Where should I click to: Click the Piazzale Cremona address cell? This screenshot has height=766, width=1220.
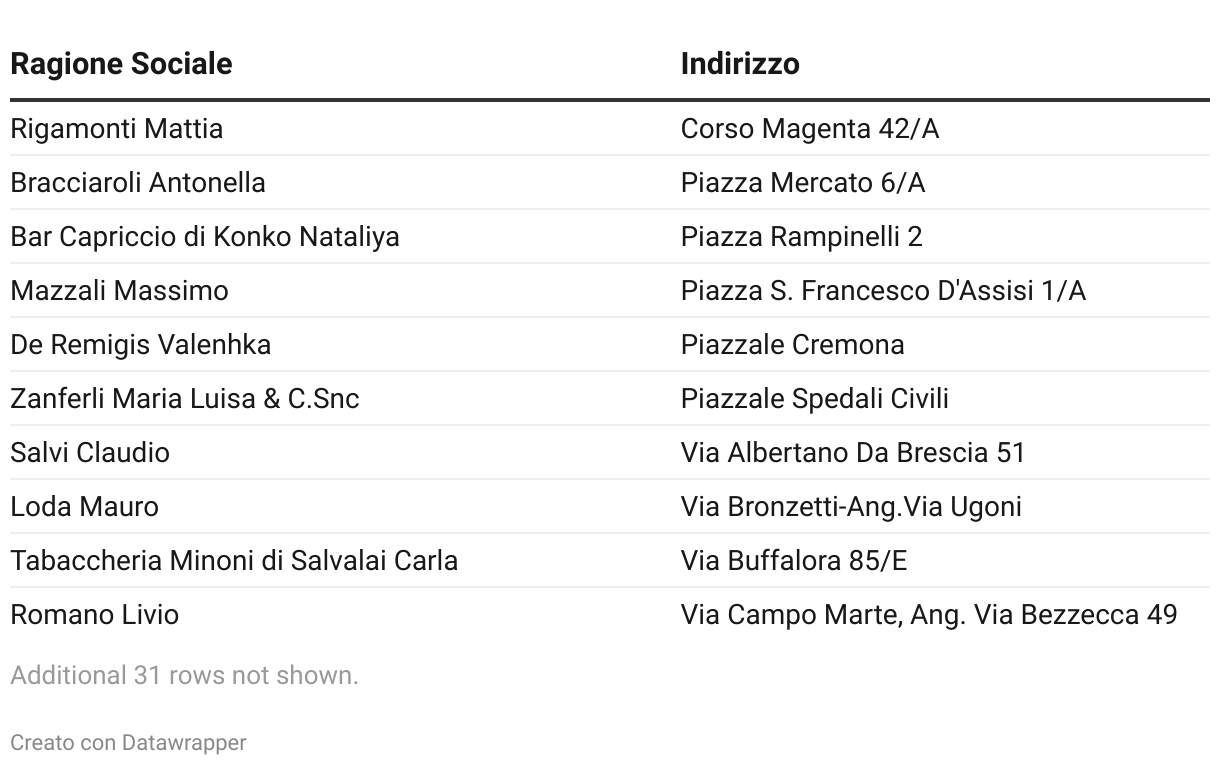(x=793, y=345)
